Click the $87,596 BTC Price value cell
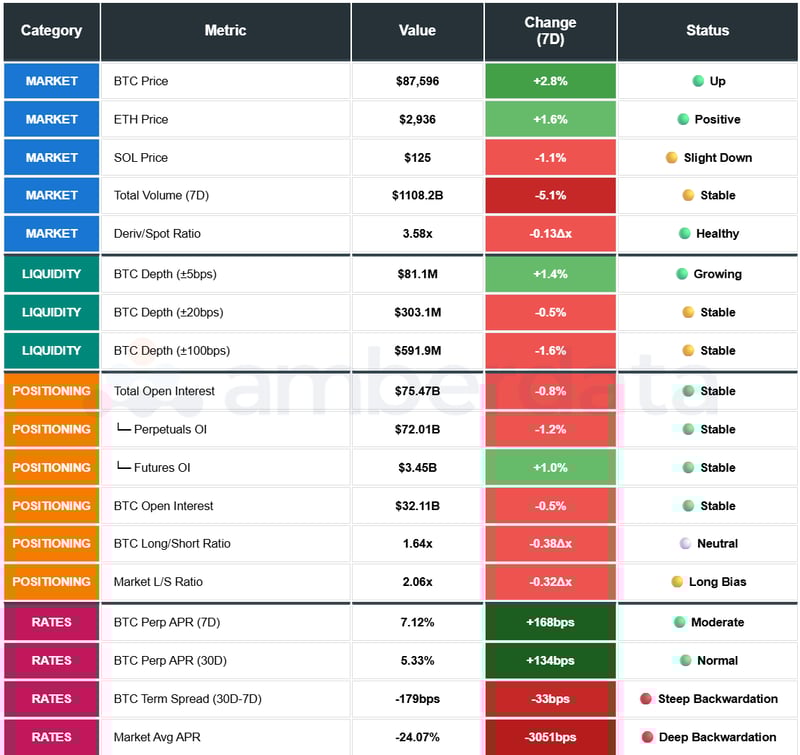 (x=417, y=81)
